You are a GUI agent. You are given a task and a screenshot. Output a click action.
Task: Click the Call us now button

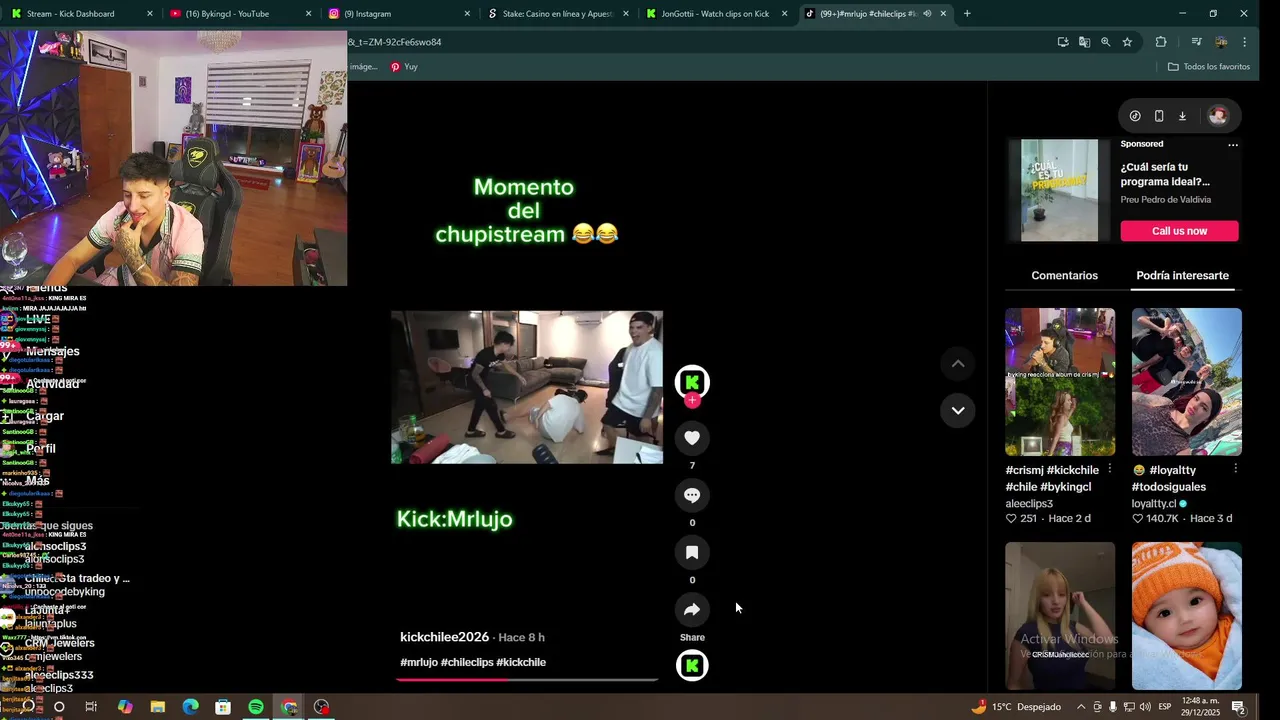(x=1179, y=231)
